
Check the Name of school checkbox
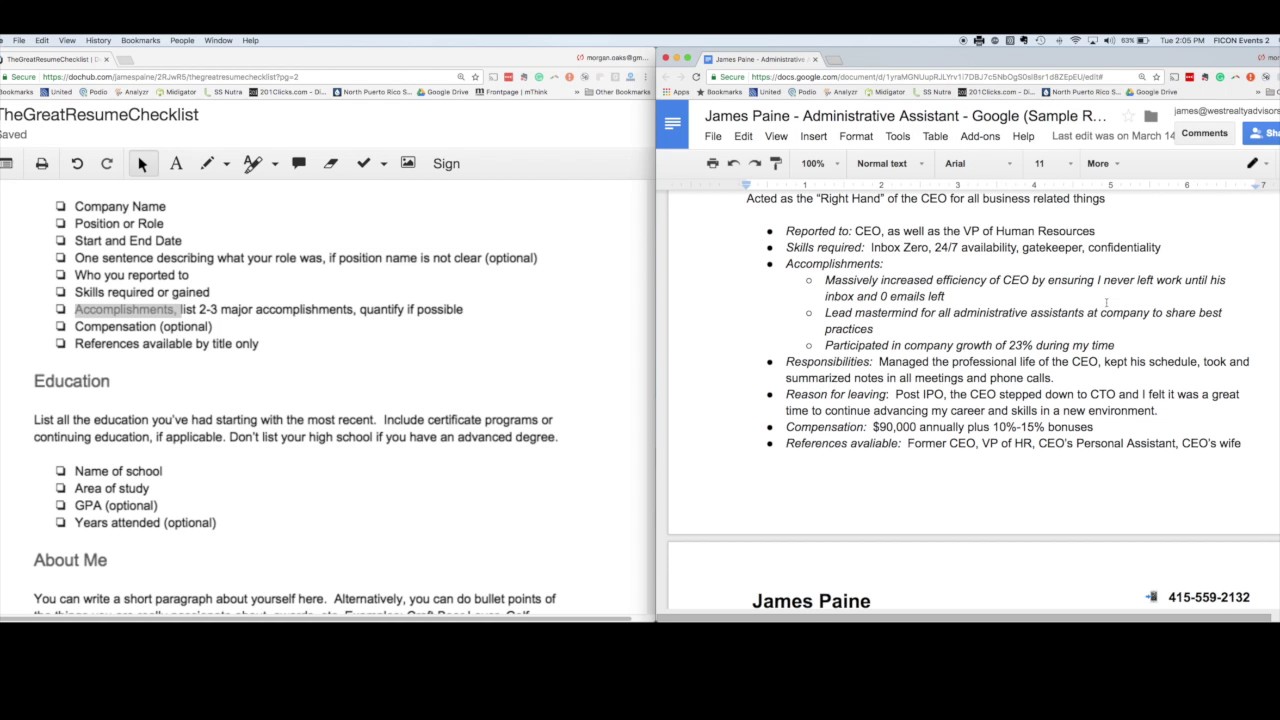click(61, 471)
